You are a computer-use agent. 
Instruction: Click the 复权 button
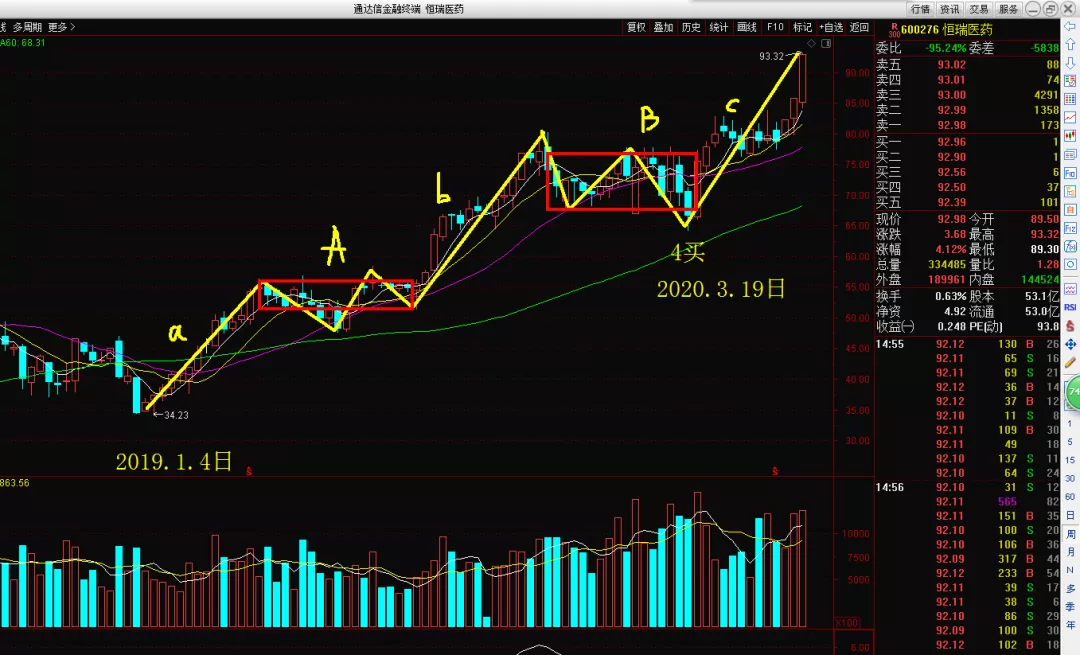636,27
